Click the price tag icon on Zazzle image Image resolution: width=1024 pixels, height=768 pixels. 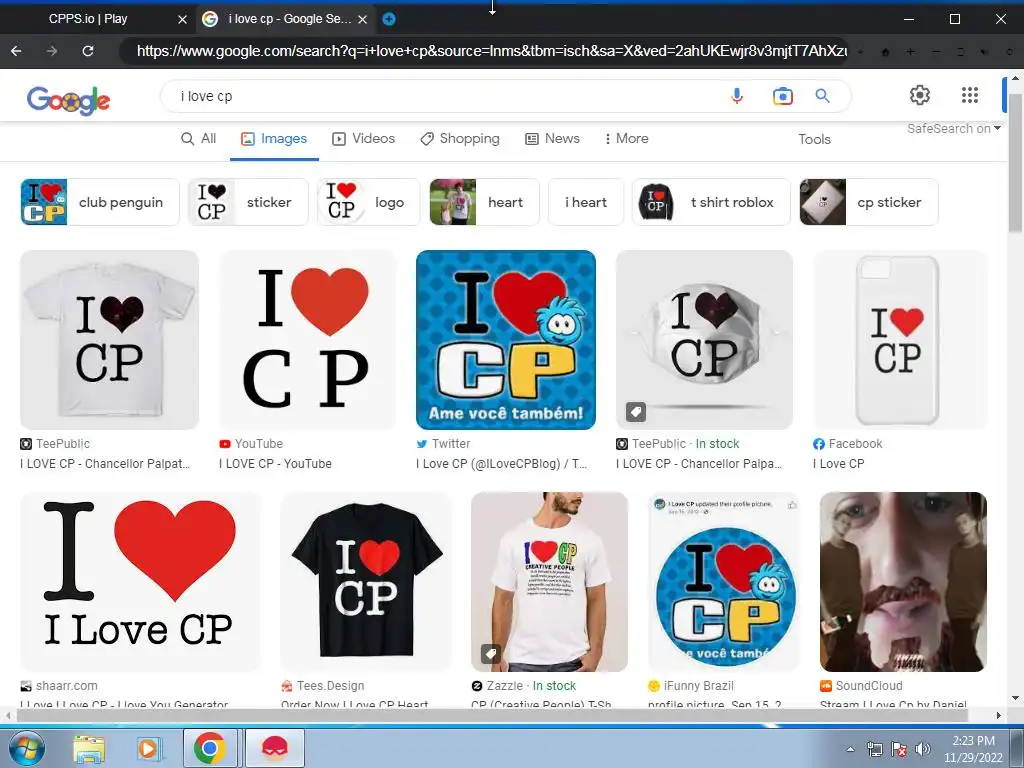point(490,653)
